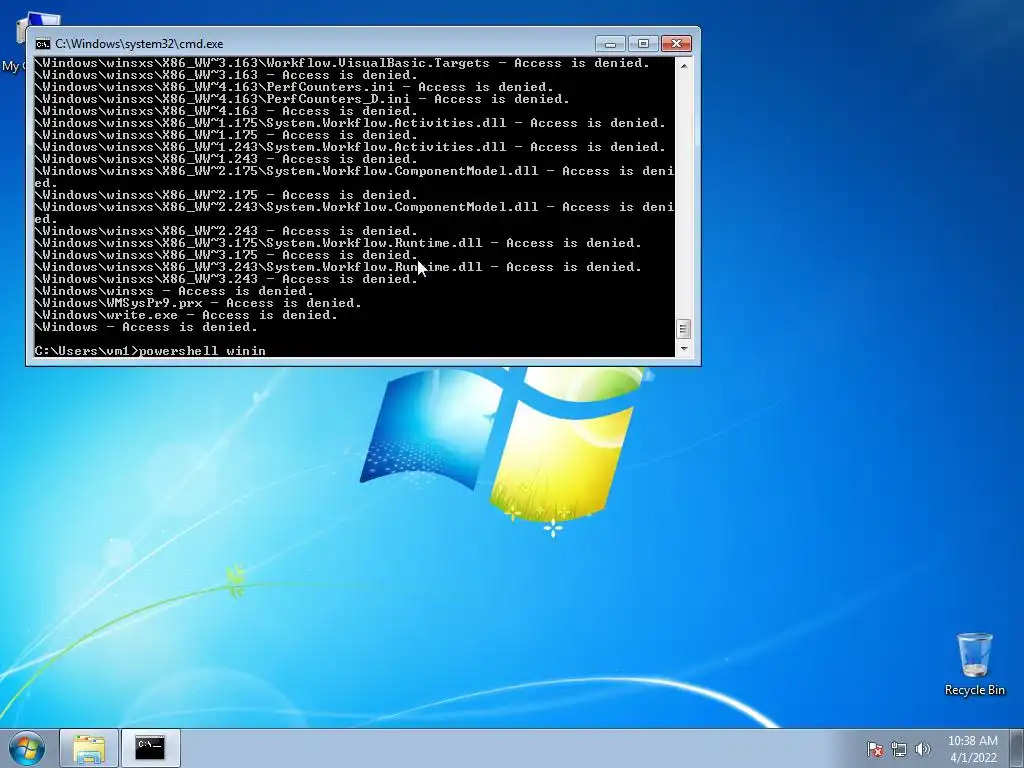Click the '\Windows - Access is denied.' line

click(x=146, y=327)
